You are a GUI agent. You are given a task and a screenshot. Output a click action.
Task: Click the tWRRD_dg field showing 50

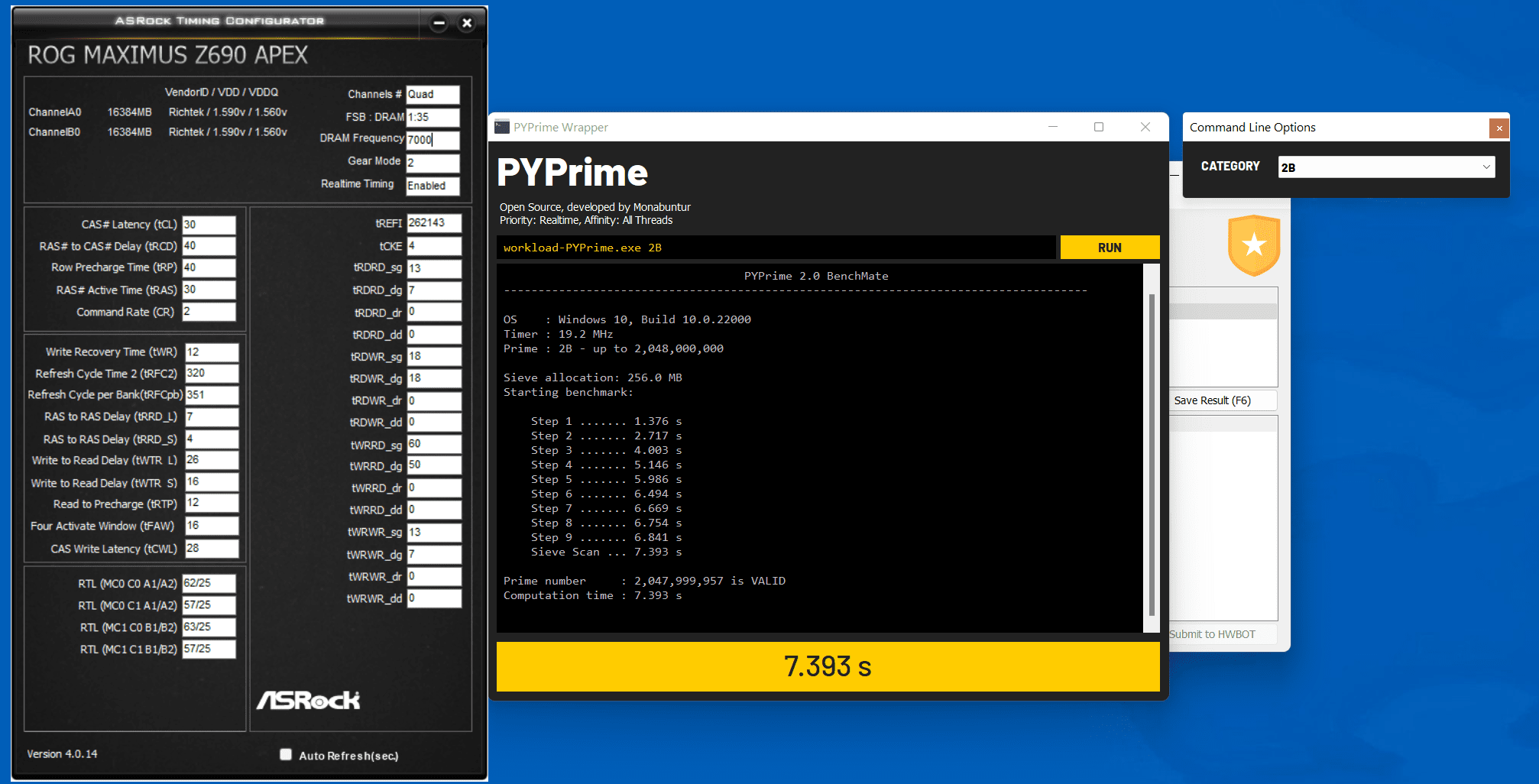pyautogui.click(x=434, y=465)
